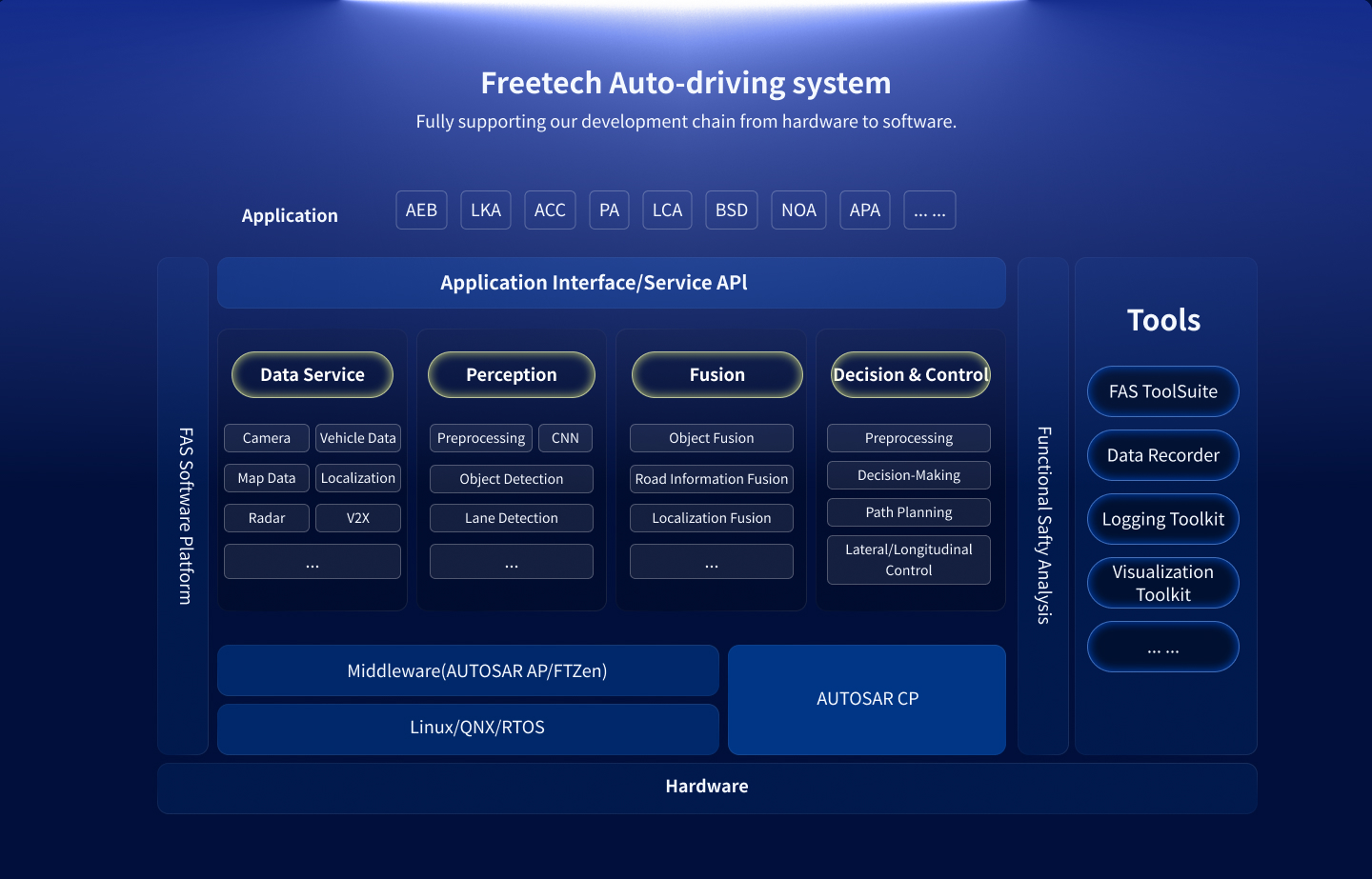The width and height of the screenshot is (1372, 879).
Task: Select the Data Service header pill
Action: (313, 374)
